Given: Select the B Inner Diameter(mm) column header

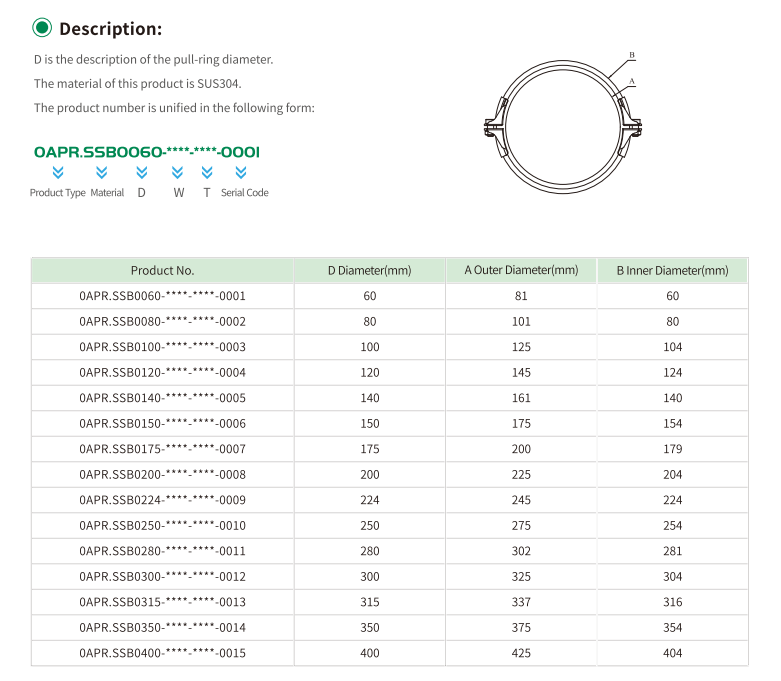Looking at the screenshot, I should click(x=672, y=270).
